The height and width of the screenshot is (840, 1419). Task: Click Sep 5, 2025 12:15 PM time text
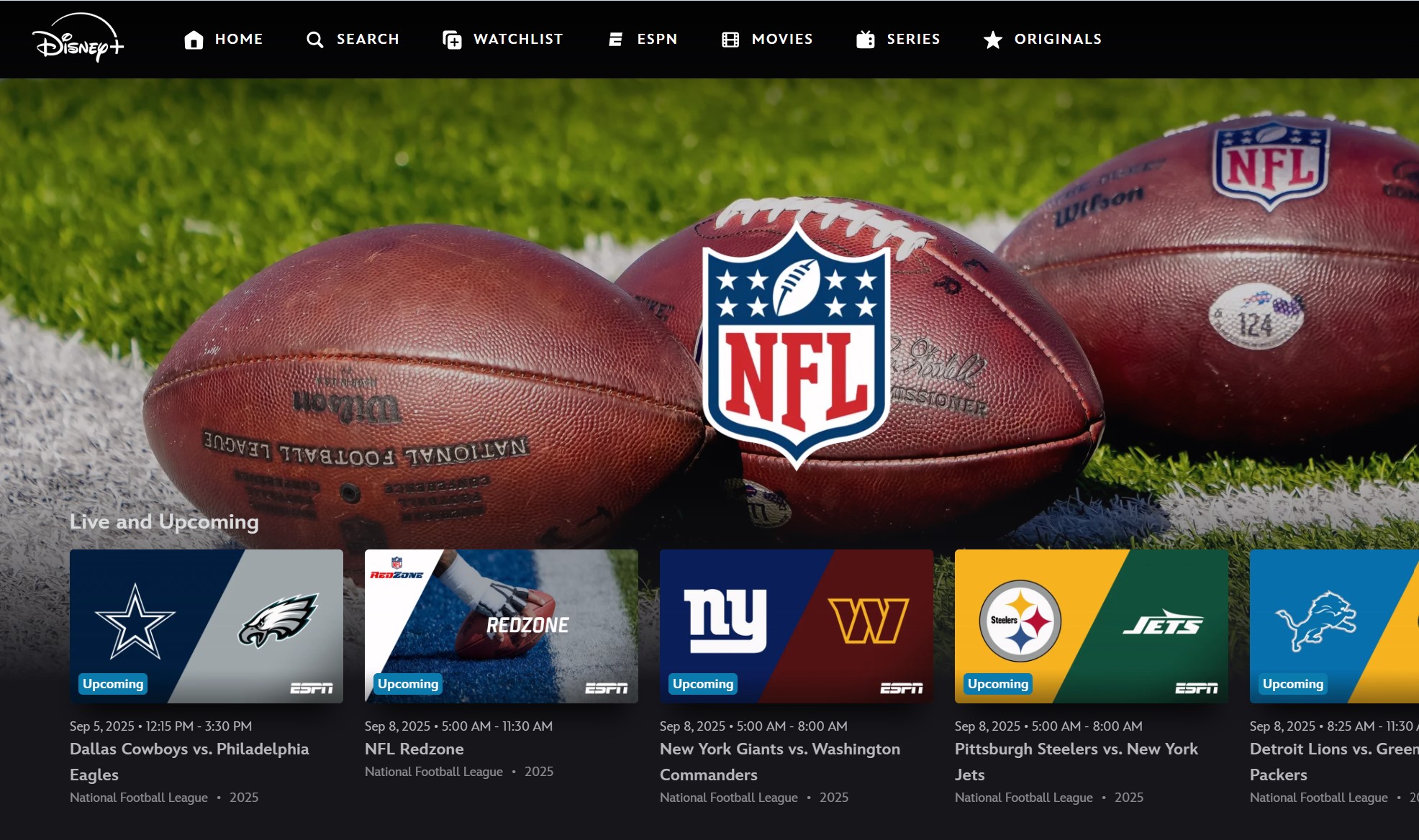click(161, 726)
